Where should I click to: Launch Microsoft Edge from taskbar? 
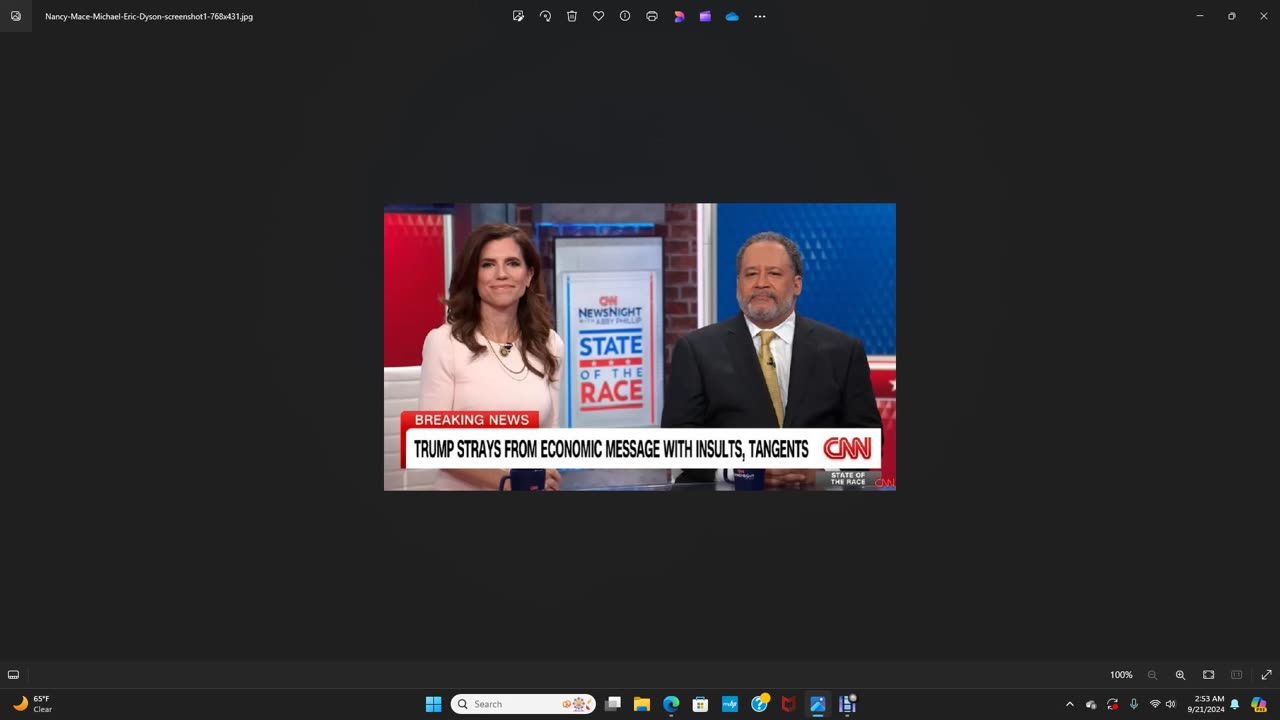671,704
